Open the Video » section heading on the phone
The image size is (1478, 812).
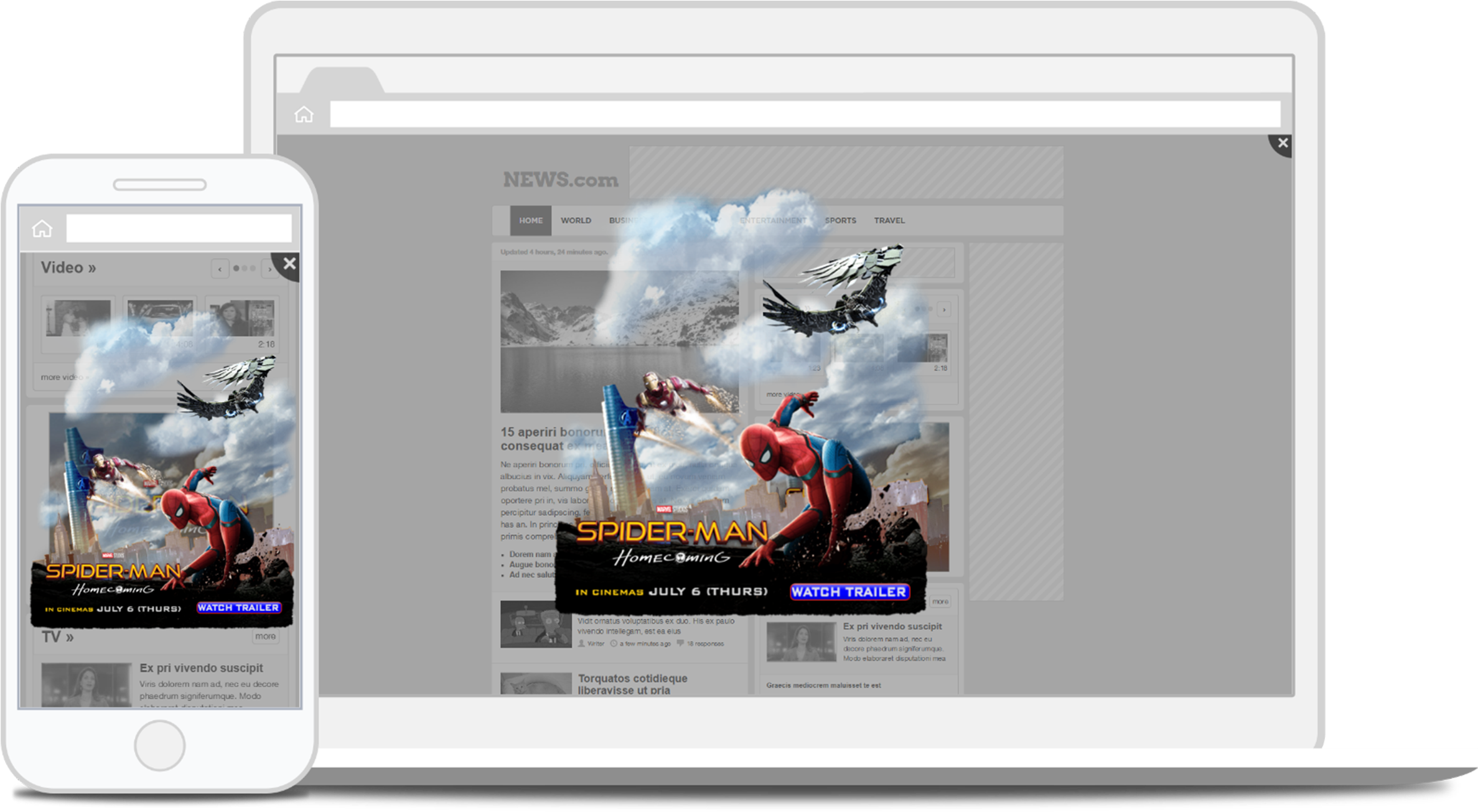pos(68,268)
